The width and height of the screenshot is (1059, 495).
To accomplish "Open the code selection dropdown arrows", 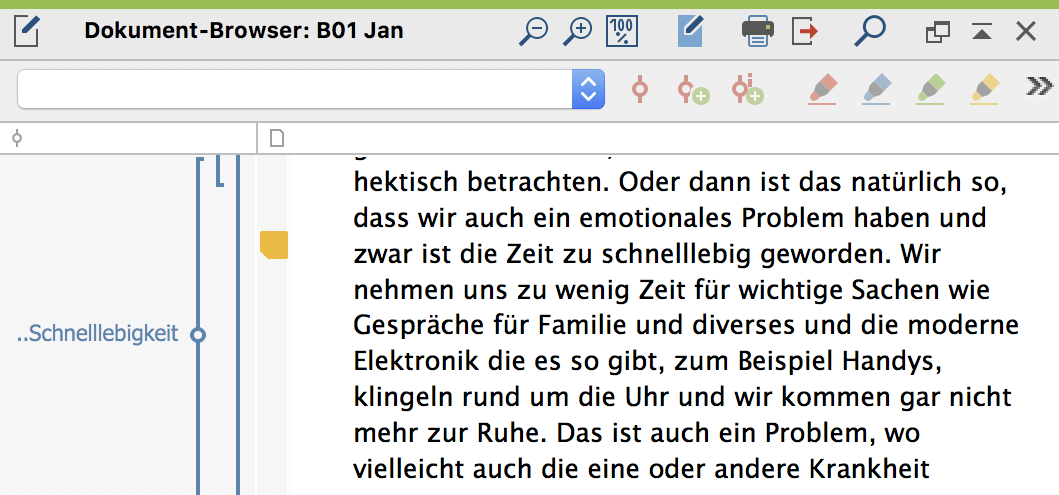I will [588, 88].
